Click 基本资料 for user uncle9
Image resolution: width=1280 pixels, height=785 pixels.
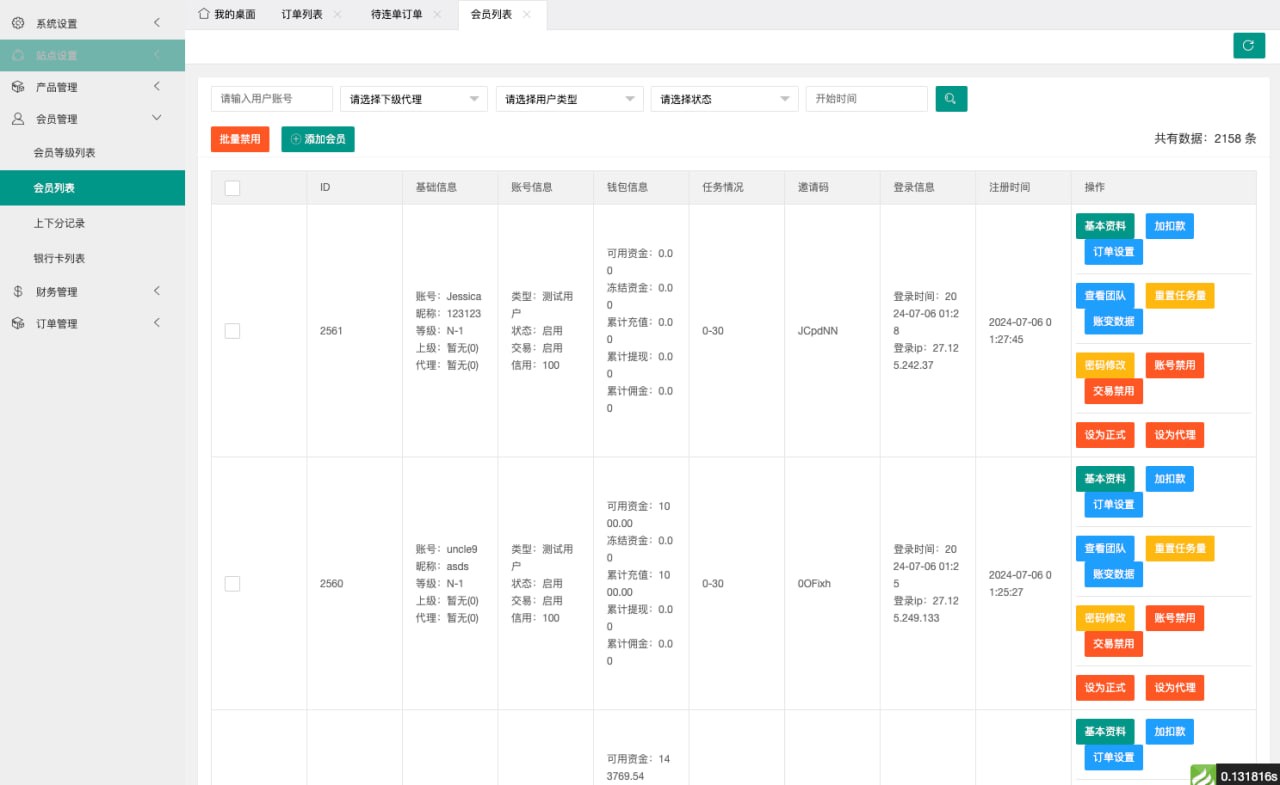point(1105,479)
